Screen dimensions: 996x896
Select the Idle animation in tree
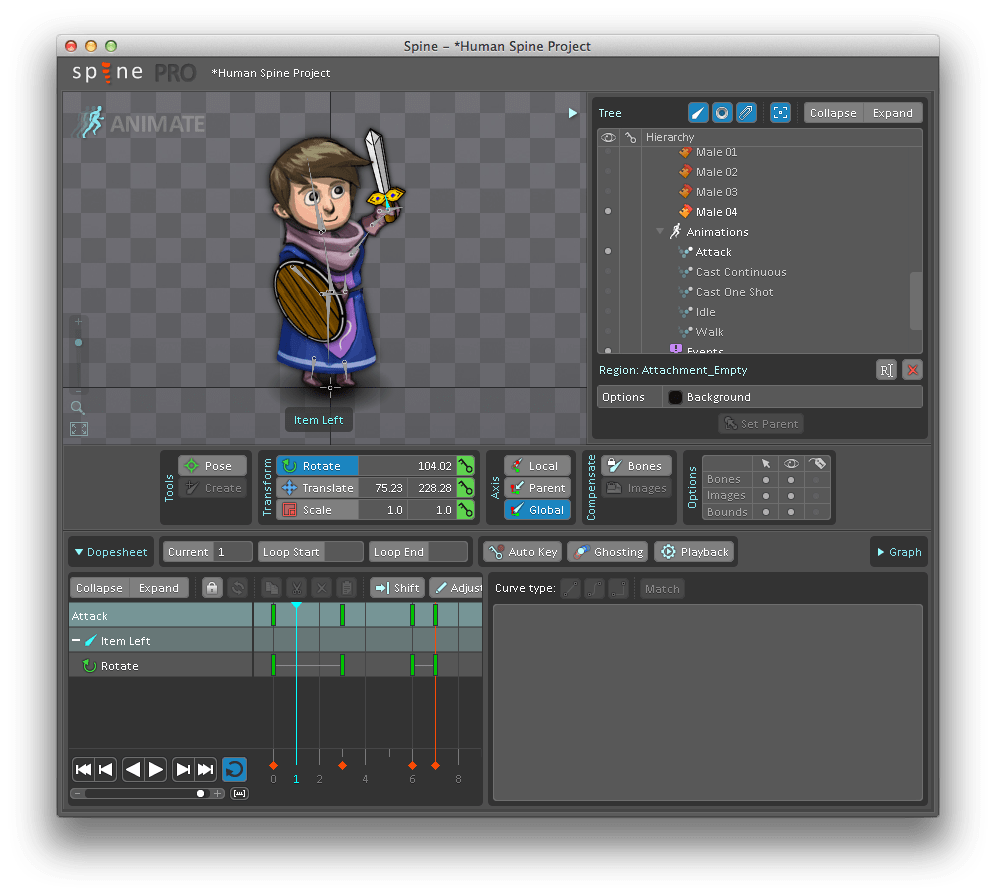pos(705,312)
